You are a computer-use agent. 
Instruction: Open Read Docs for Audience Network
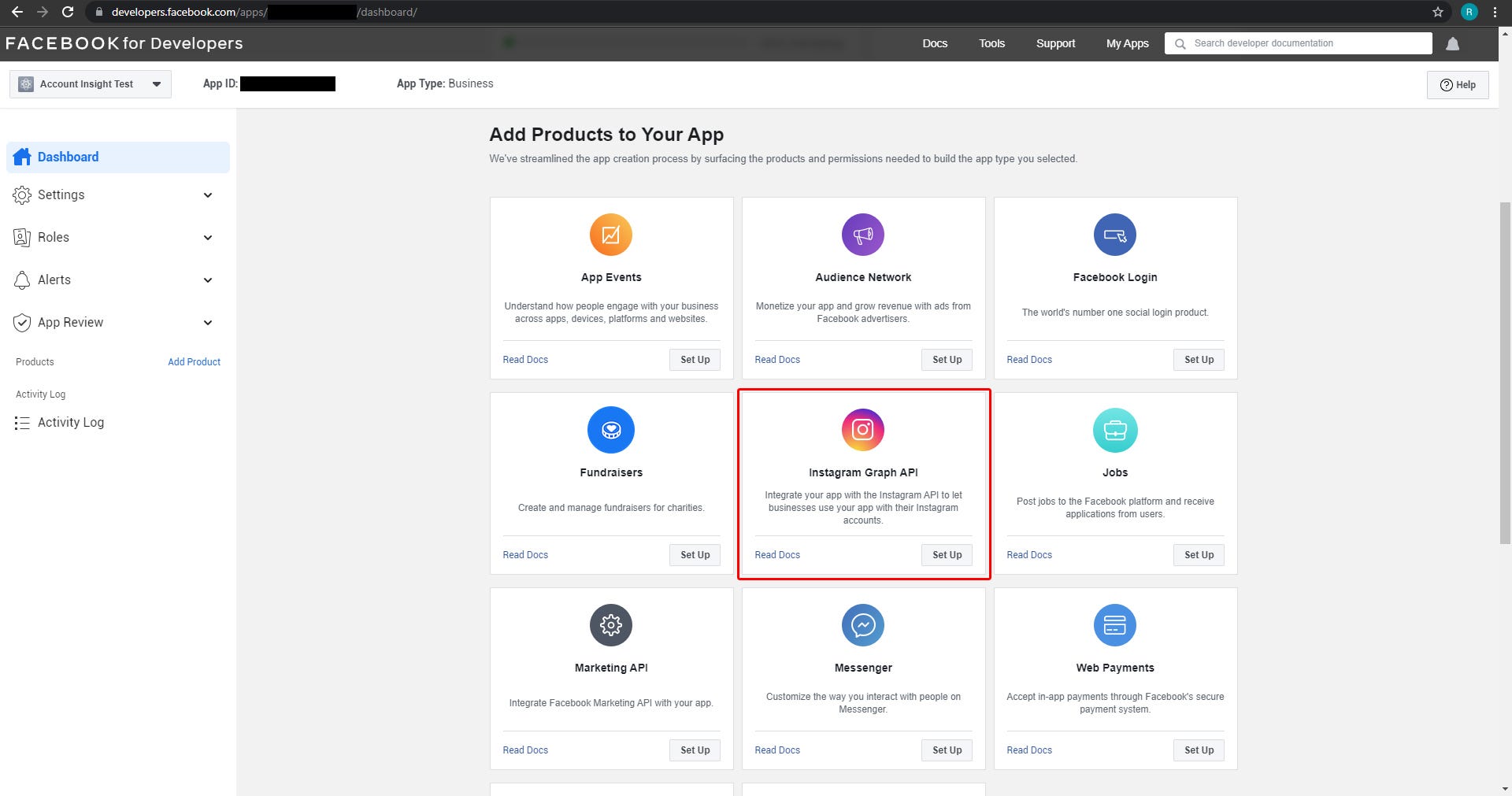click(777, 360)
